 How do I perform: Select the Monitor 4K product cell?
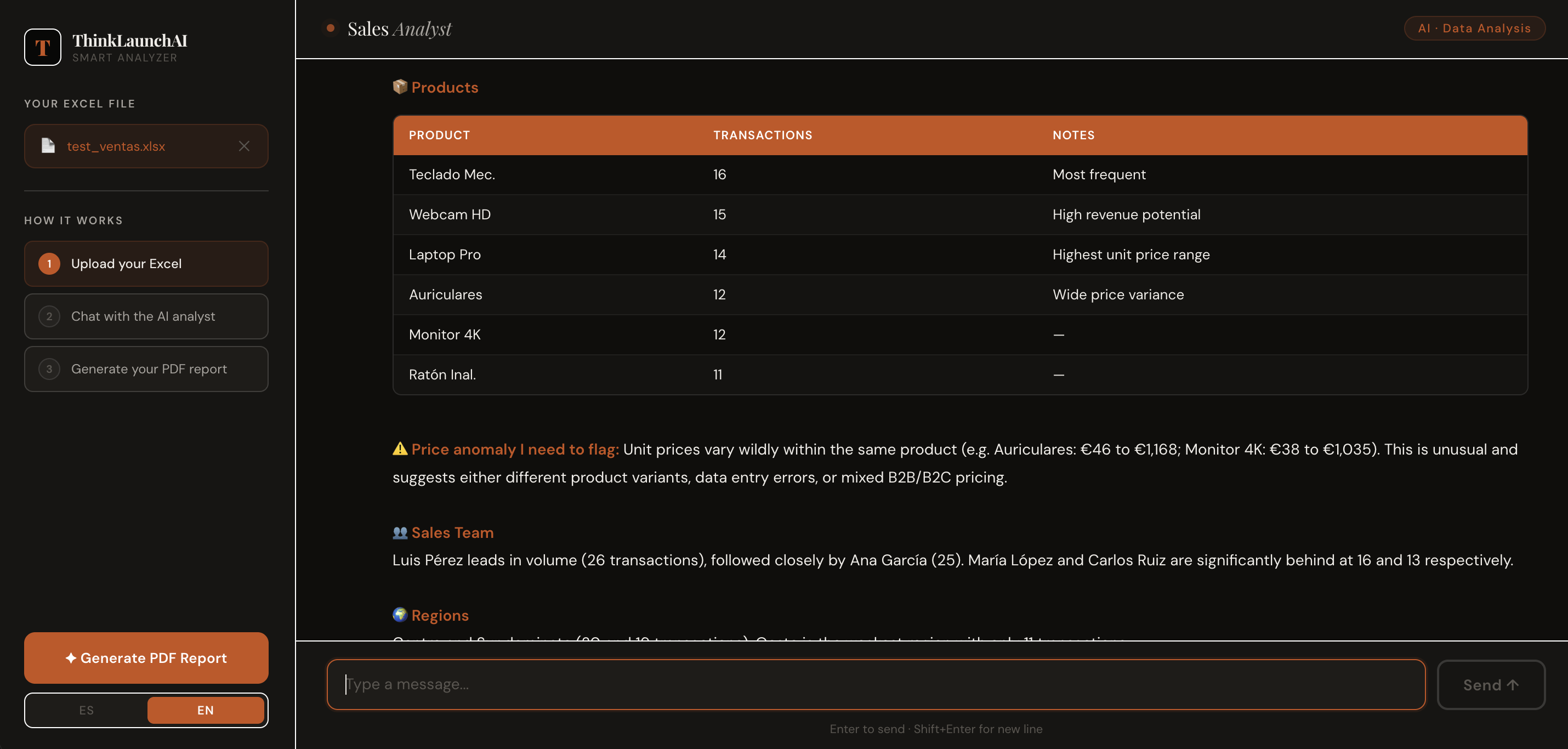[x=445, y=334]
